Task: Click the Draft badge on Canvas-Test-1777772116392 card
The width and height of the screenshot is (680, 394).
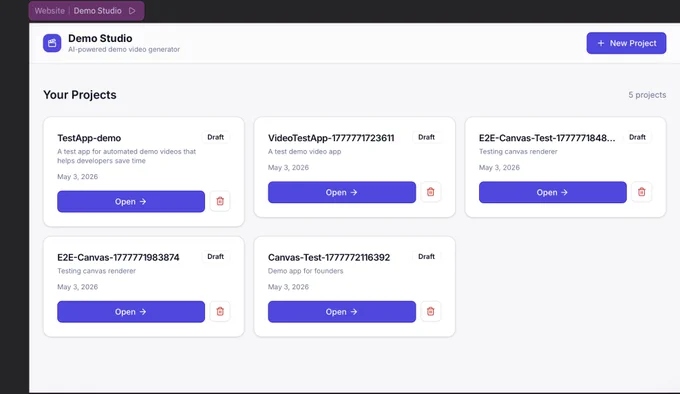Action: pyautogui.click(x=426, y=257)
